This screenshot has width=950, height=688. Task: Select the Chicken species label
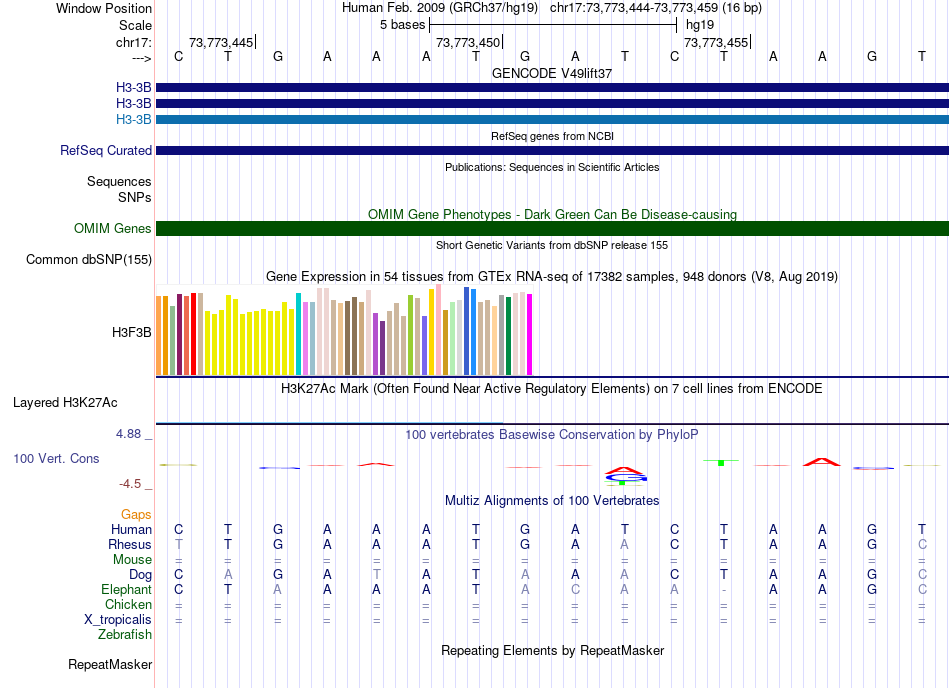click(128, 604)
